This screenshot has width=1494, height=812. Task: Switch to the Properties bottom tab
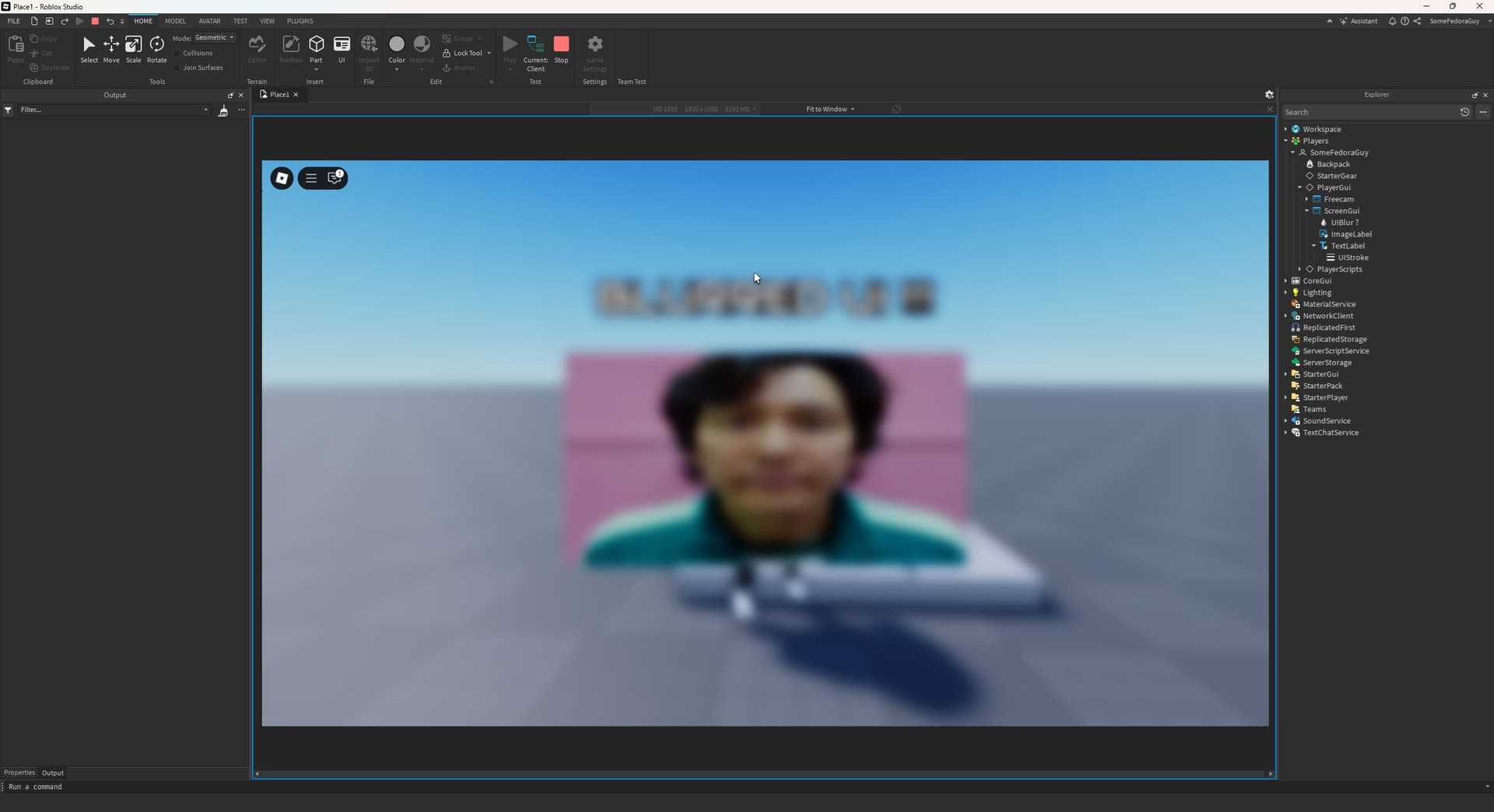(x=19, y=772)
